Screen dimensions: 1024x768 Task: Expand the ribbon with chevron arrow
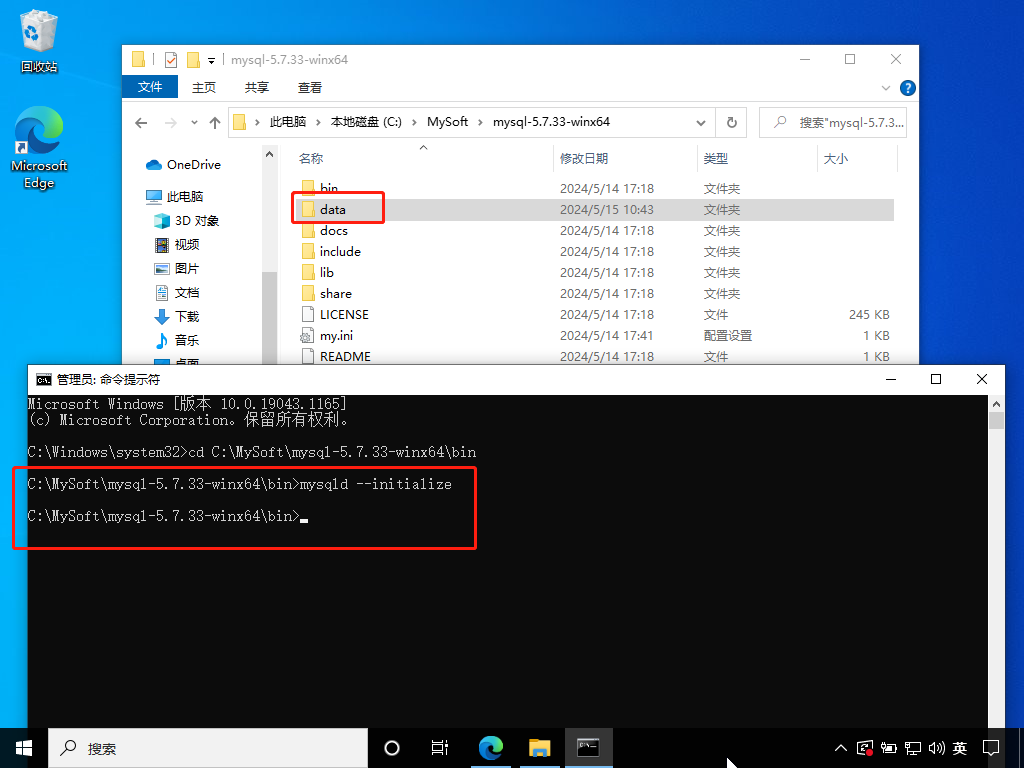(x=886, y=88)
